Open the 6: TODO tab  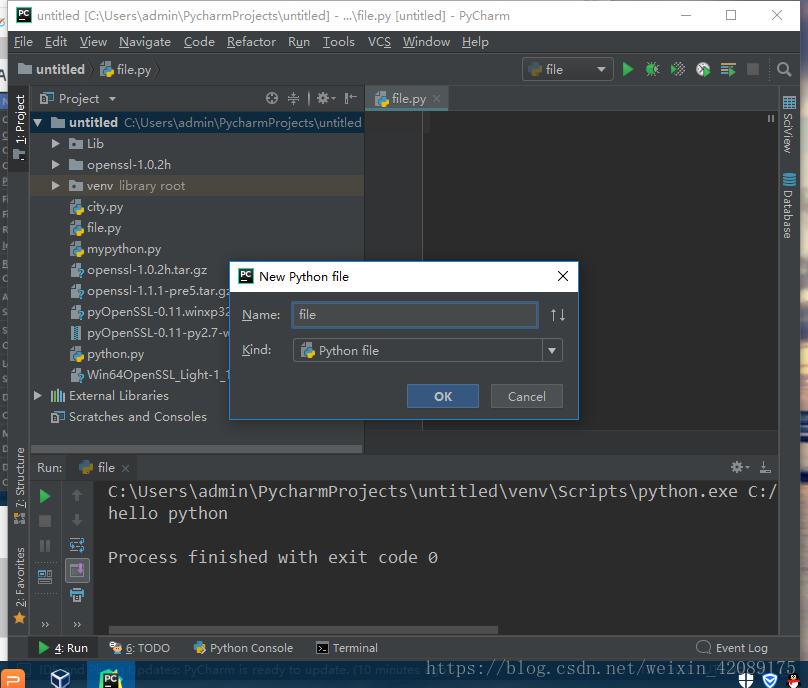click(140, 648)
